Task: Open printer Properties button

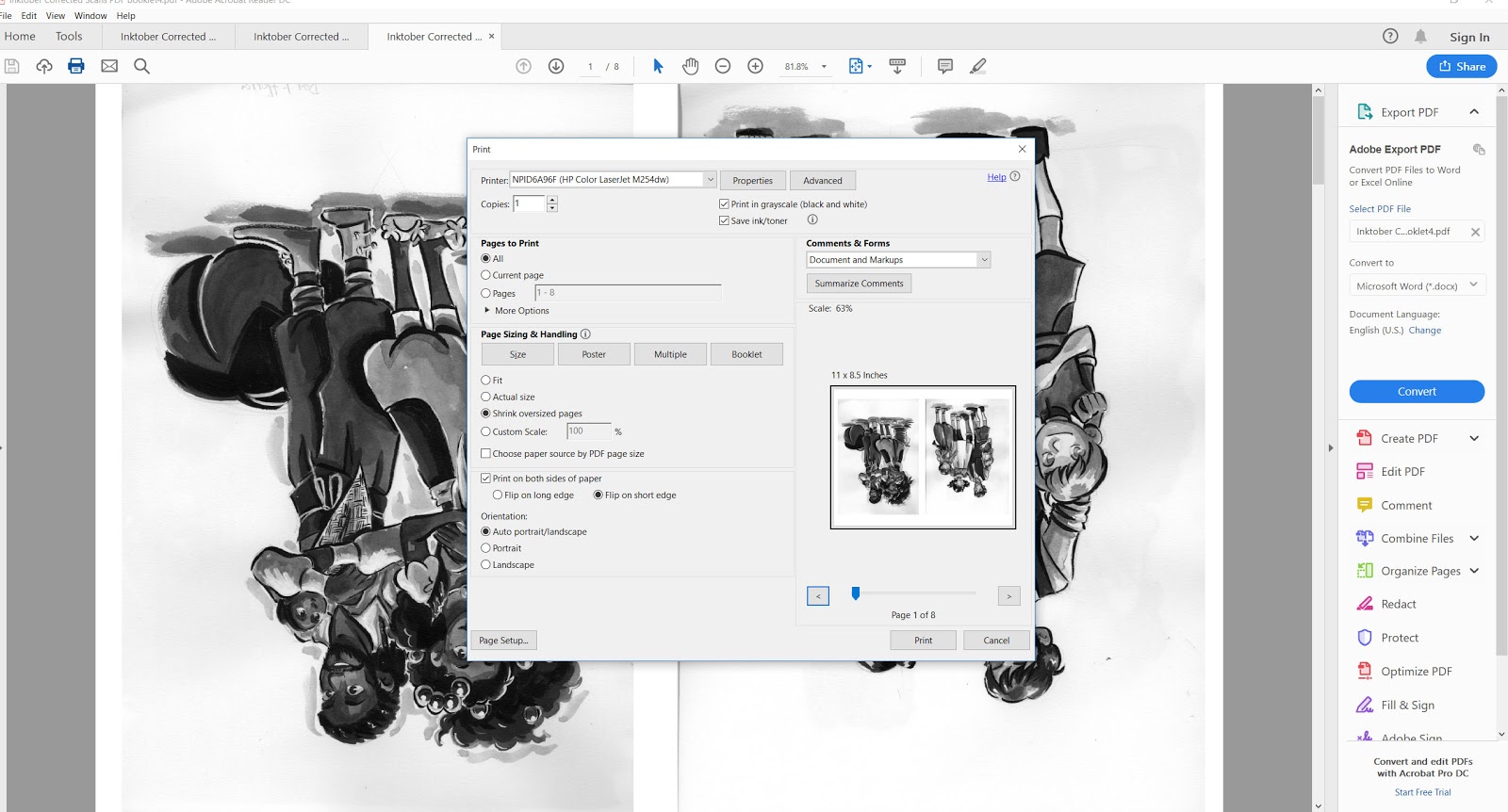Action: 752,181
